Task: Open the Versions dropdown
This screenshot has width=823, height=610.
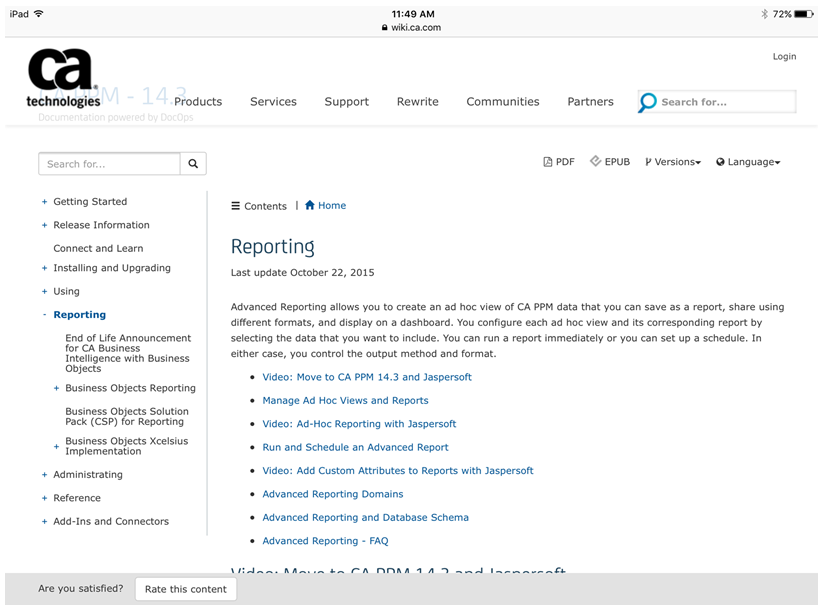Action: point(673,162)
